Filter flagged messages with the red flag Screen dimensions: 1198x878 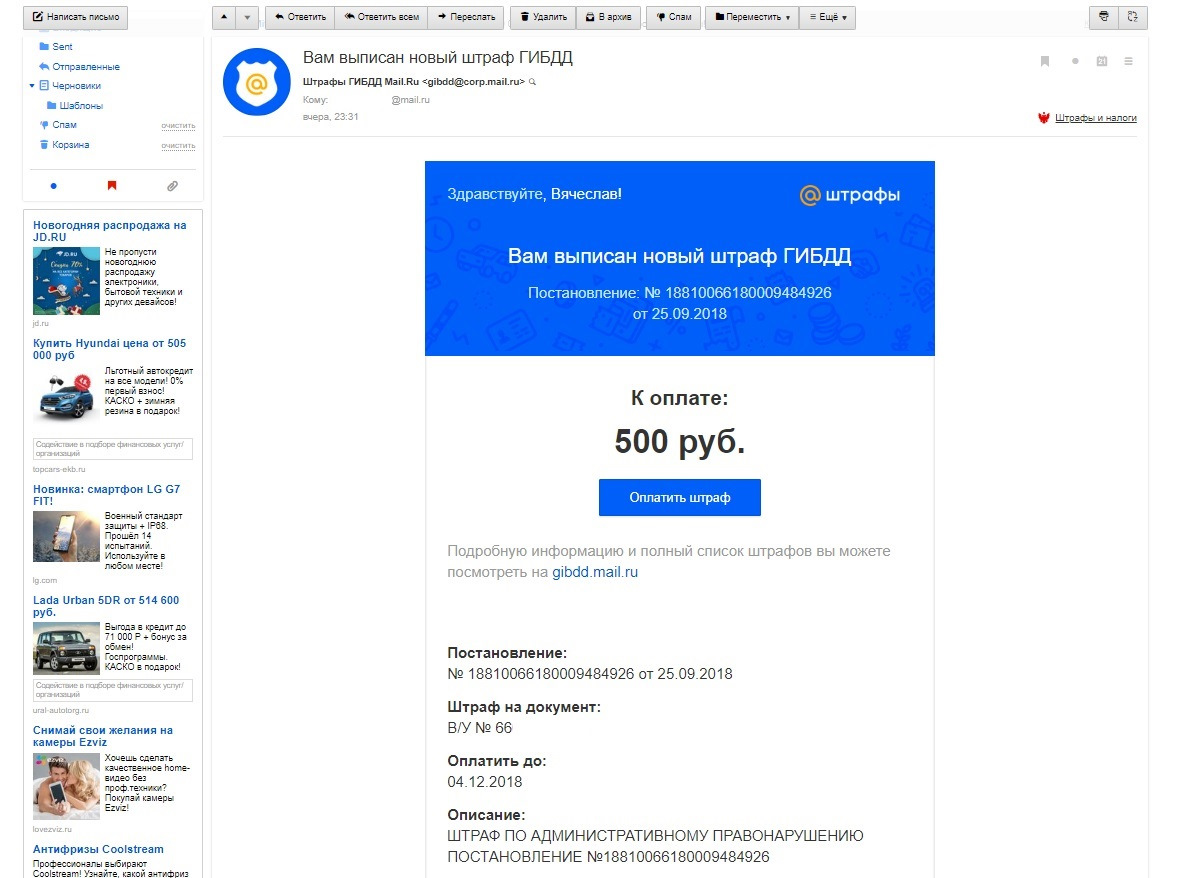[112, 186]
